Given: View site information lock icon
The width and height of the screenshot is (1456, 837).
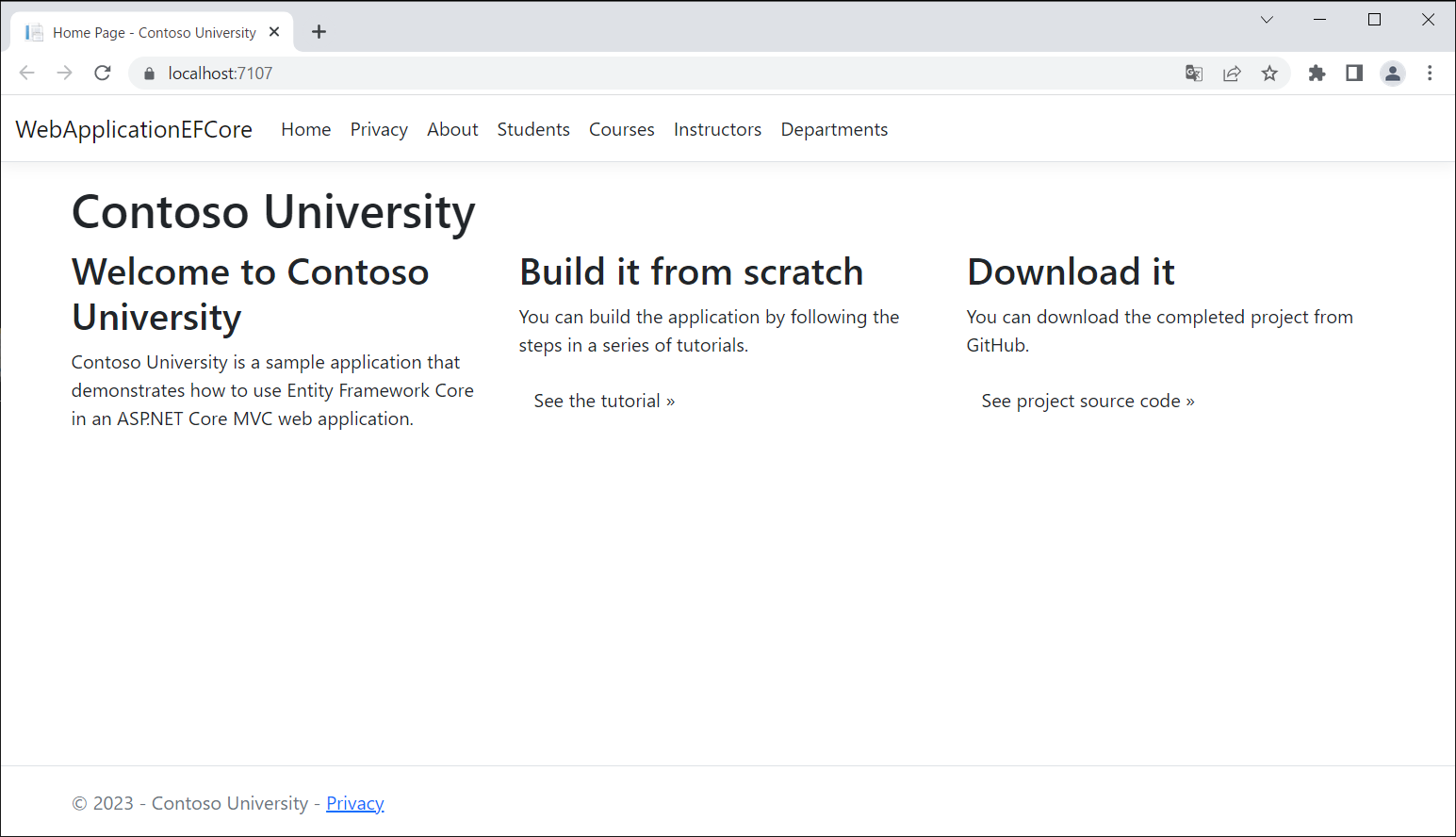Looking at the screenshot, I should tap(149, 74).
